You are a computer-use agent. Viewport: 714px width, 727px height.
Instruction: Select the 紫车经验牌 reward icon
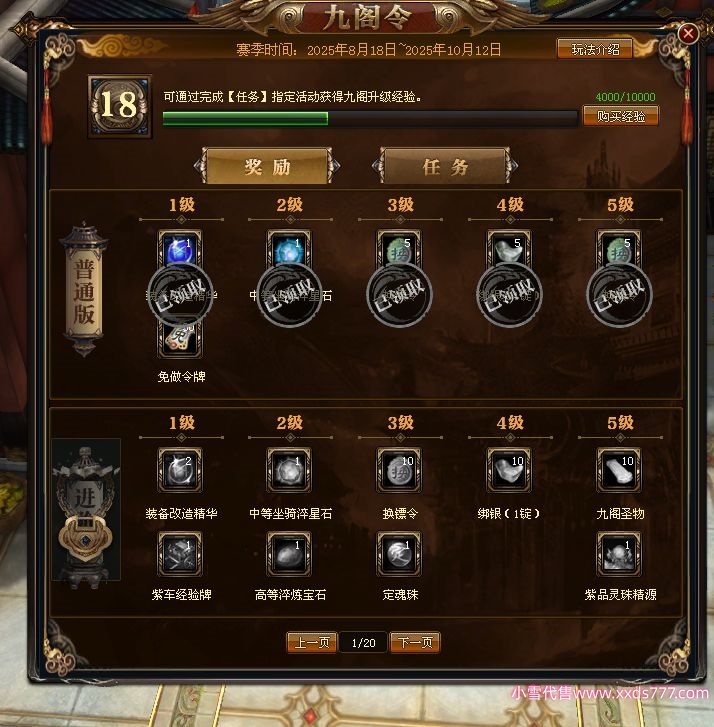point(180,554)
